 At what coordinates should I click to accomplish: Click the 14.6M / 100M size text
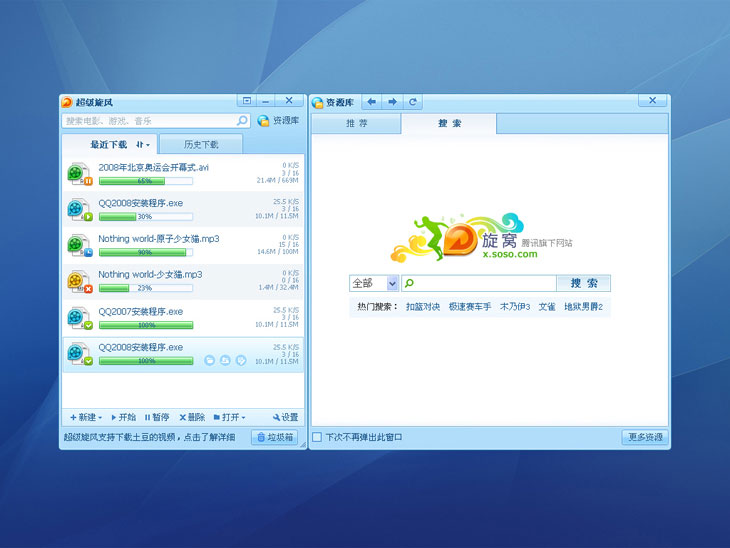pos(278,252)
